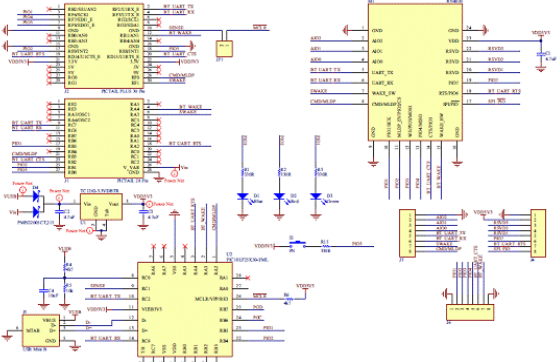The width and height of the screenshot is (560, 362).
Task: Select the J3 header listing the AIO signals
Action: [407, 233]
